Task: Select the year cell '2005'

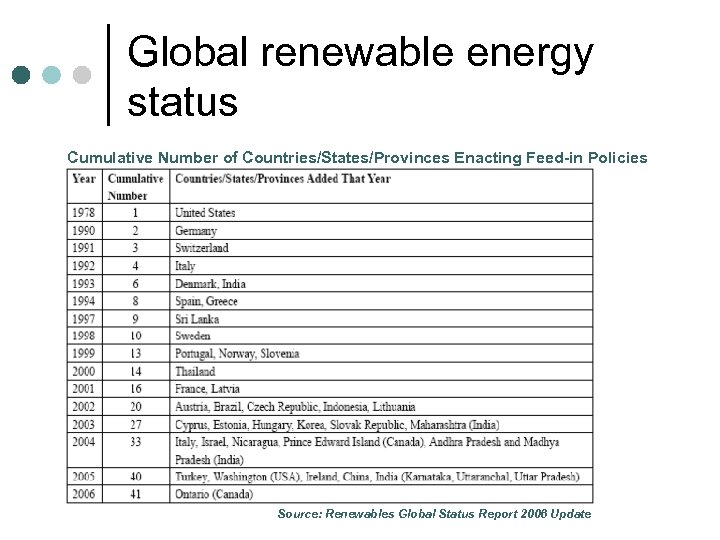Action: pyautogui.click(x=84, y=477)
